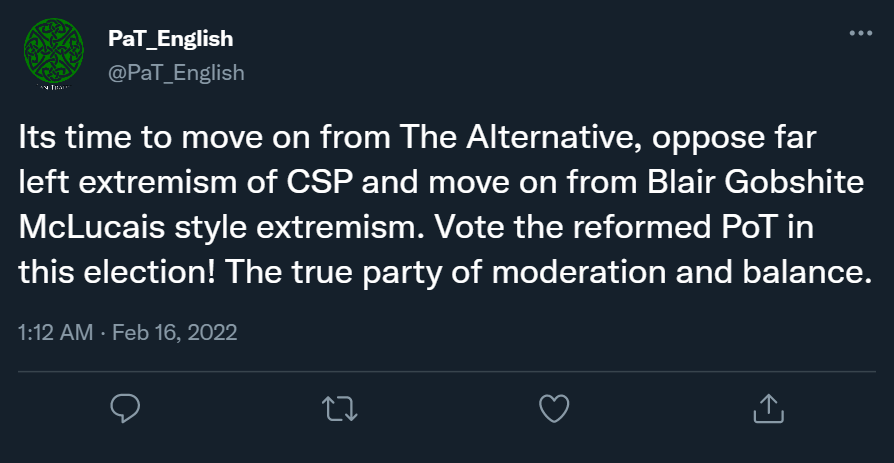Viewport: 894px width, 463px height.
Task: Click the green Celtic knot profile avatar
Action: point(47,57)
